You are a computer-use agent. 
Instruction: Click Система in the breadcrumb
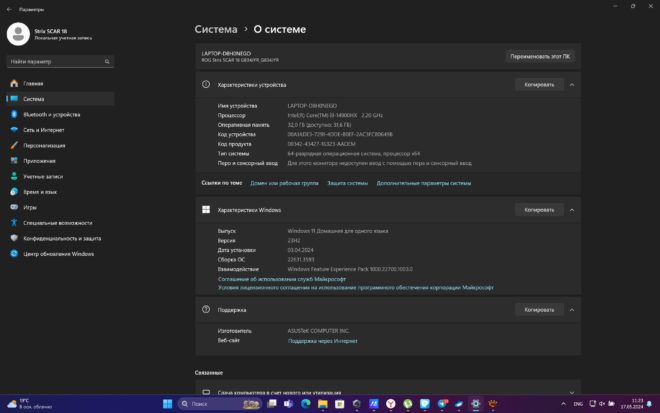216,29
